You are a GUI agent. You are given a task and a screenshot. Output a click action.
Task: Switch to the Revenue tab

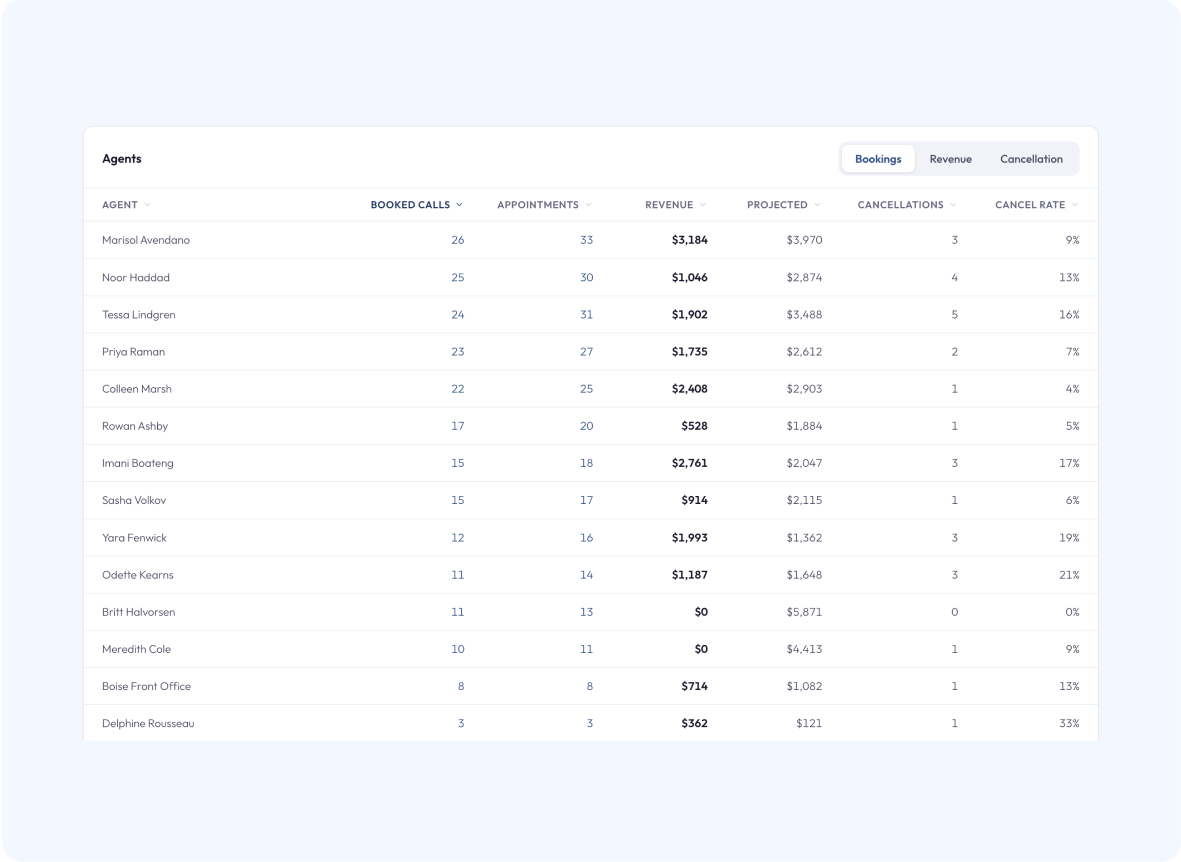[x=950, y=159]
